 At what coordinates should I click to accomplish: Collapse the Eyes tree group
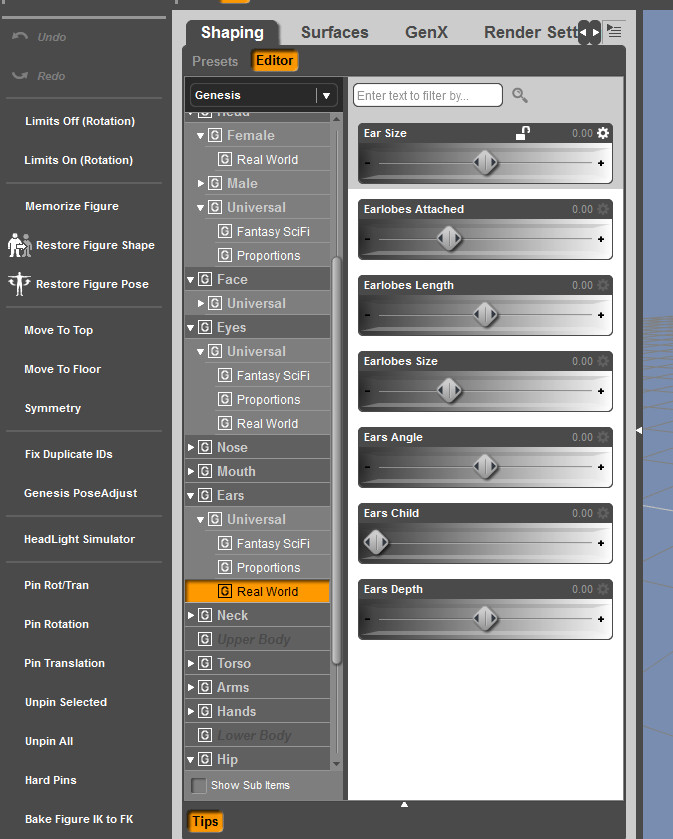coord(190,327)
